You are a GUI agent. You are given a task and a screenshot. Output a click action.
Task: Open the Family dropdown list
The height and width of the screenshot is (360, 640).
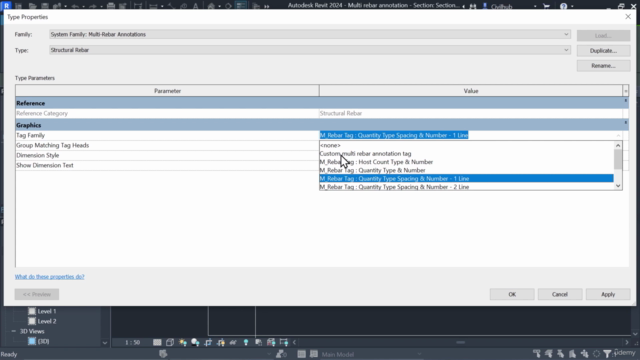309,34
